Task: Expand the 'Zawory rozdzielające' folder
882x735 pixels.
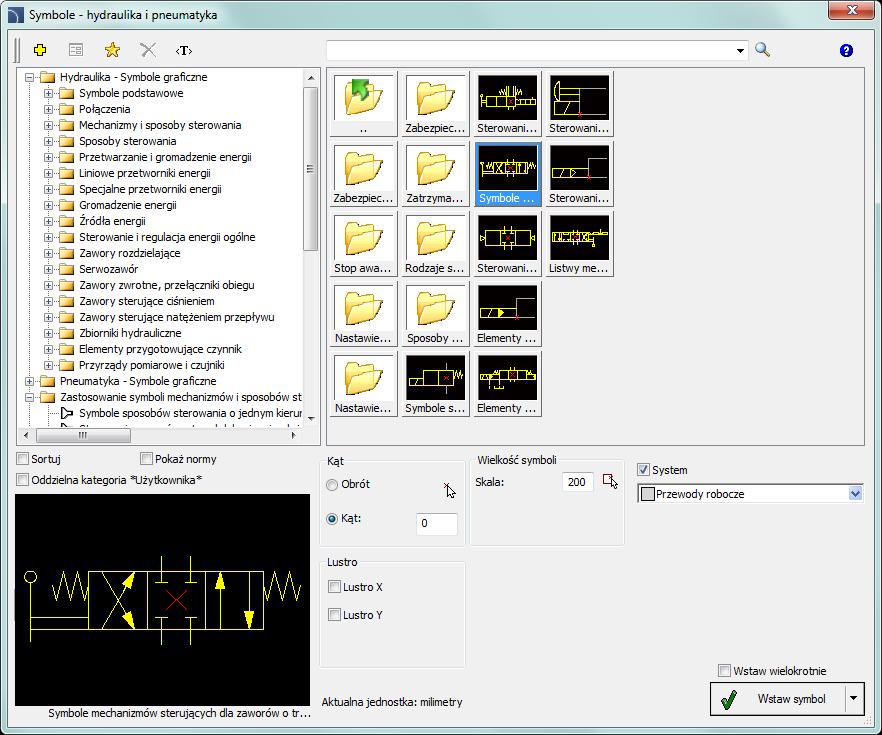Action: click(48, 253)
